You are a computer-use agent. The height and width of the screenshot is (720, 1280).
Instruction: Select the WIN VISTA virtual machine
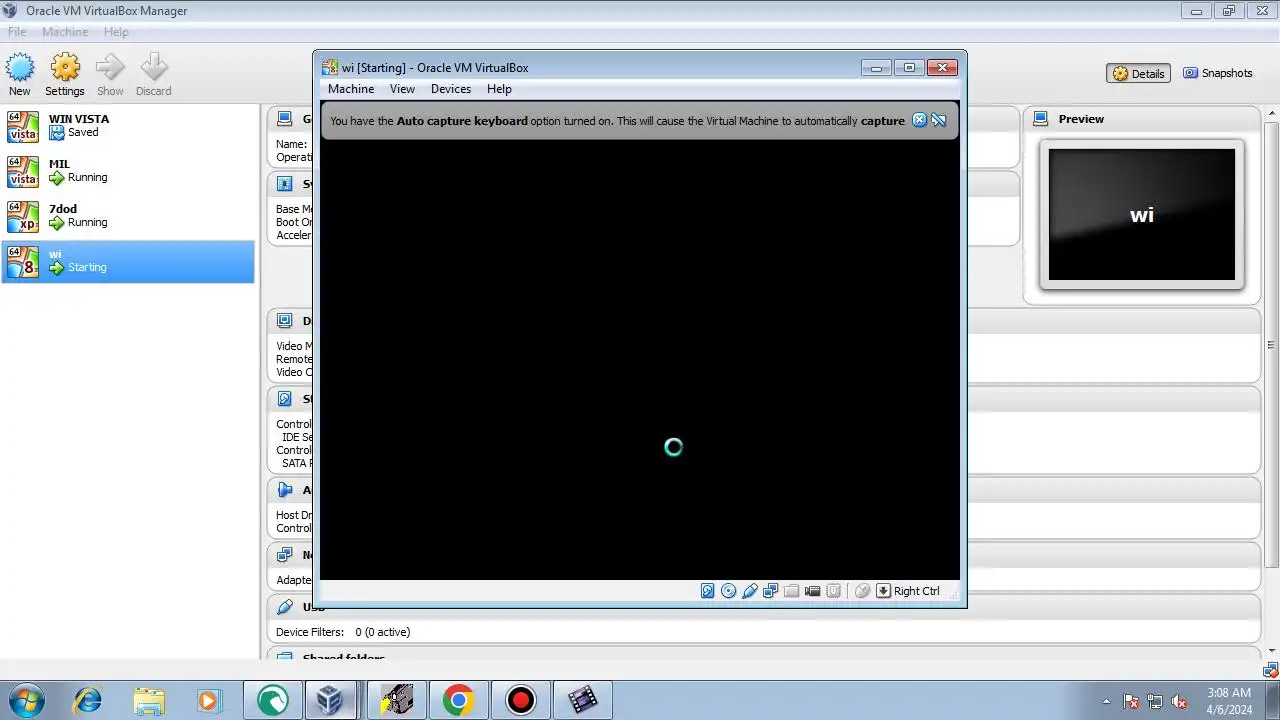(128, 125)
